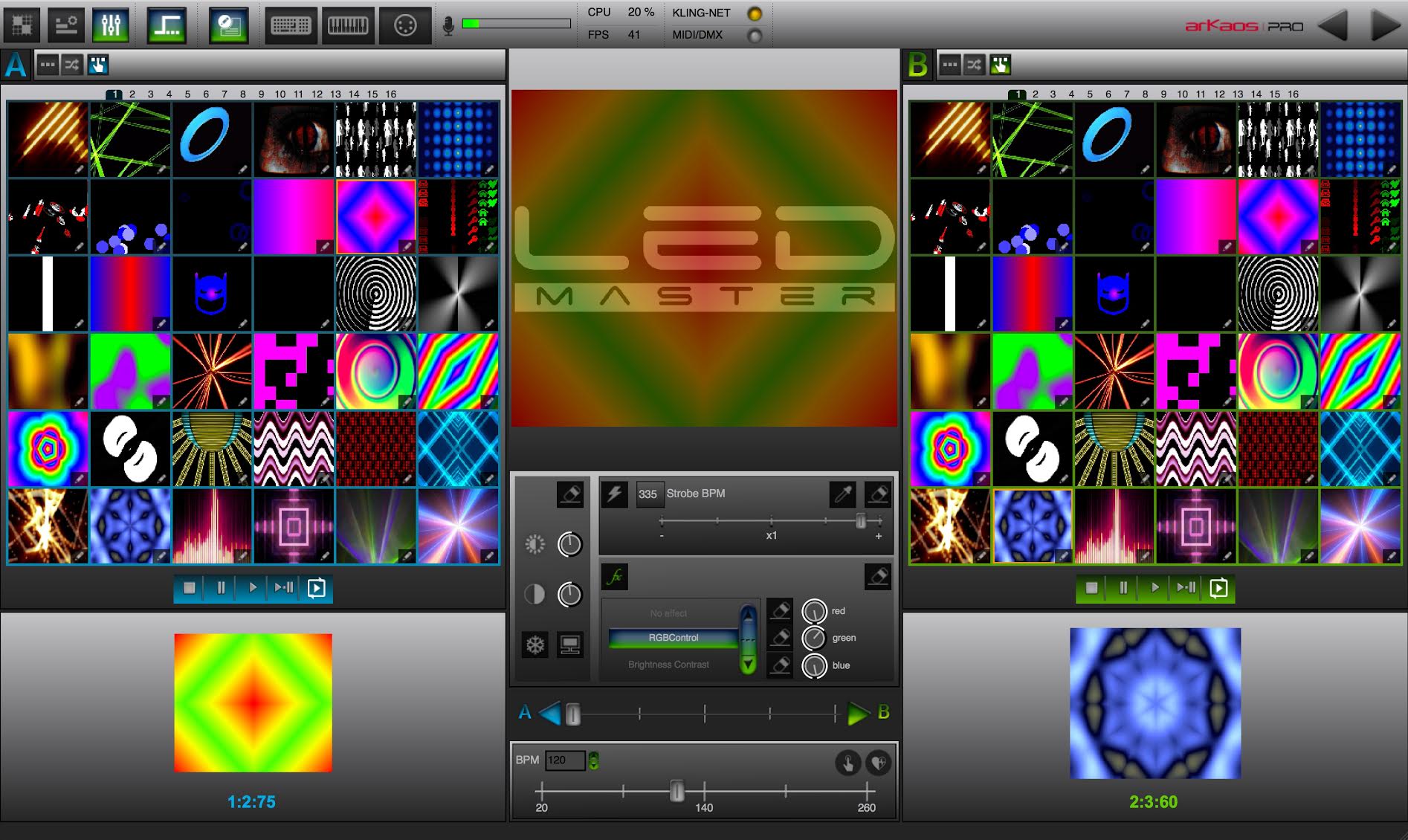Reset effect with eraser icon in fx row
Image resolution: width=1408 pixels, height=840 pixels.
click(x=878, y=576)
